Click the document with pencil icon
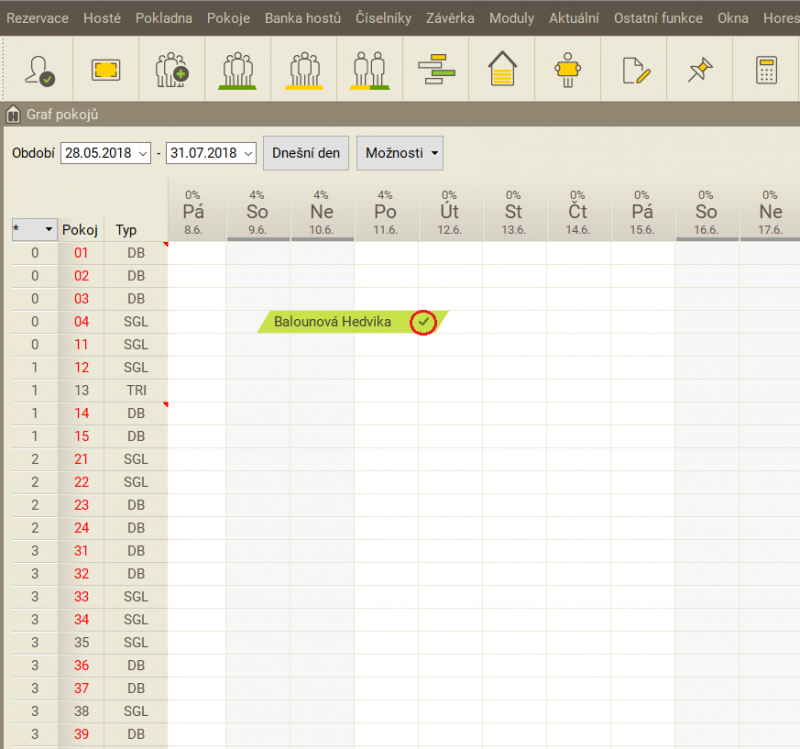Viewport: 800px width, 749px height. coord(635,70)
